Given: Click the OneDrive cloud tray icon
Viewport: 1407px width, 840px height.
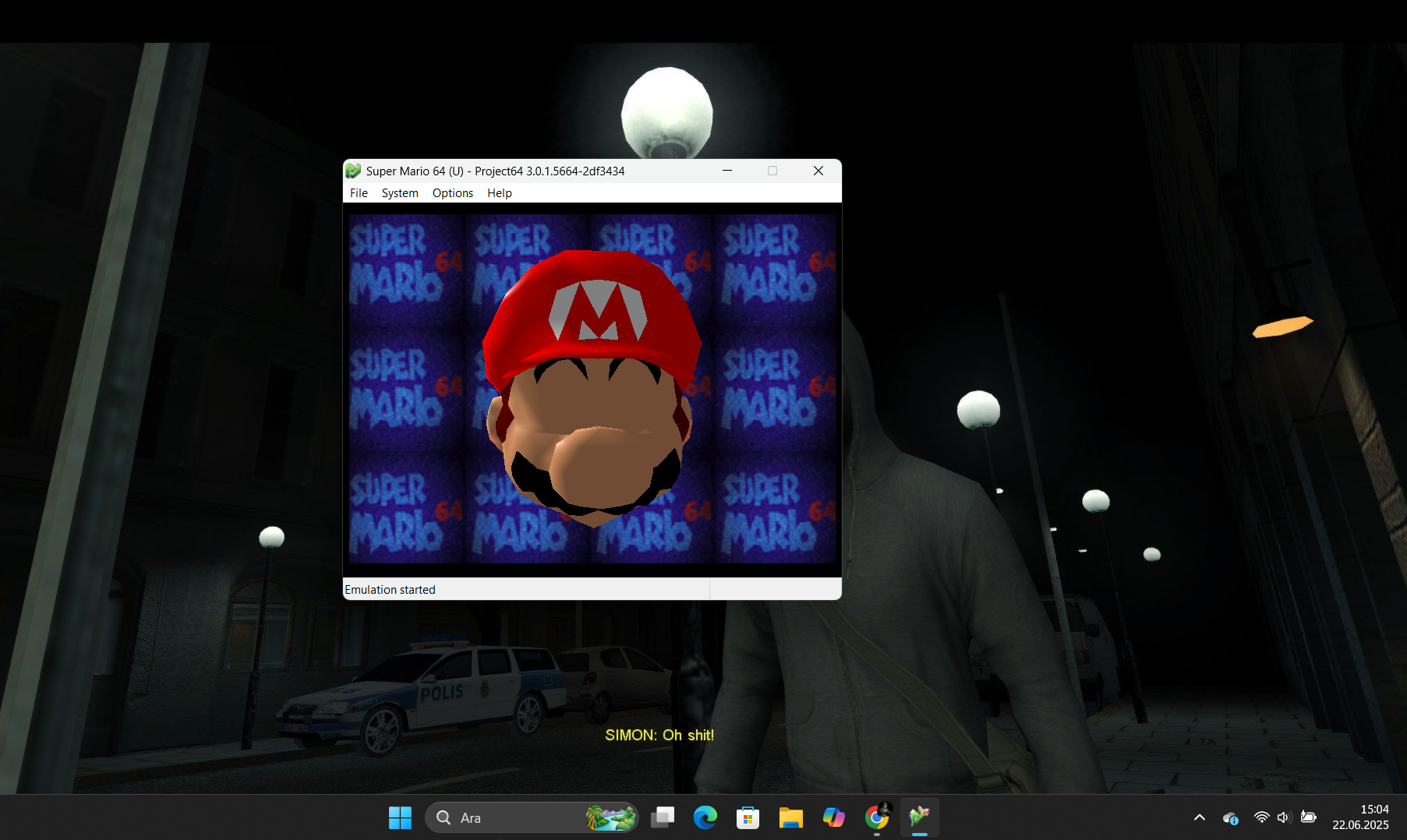Looking at the screenshot, I should pyautogui.click(x=1231, y=817).
